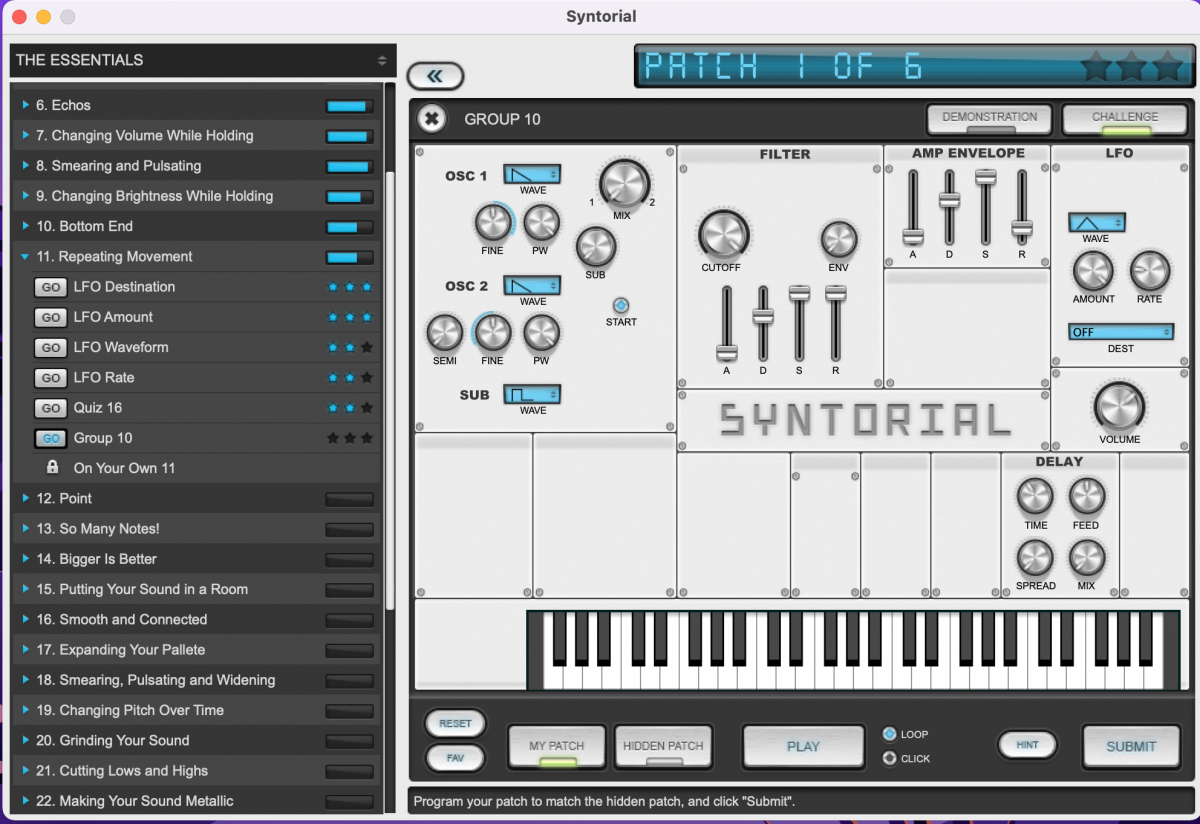Image resolution: width=1200 pixels, height=824 pixels.
Task: Click the patch rating stars in the display
Action: [x=1131, y=67]
